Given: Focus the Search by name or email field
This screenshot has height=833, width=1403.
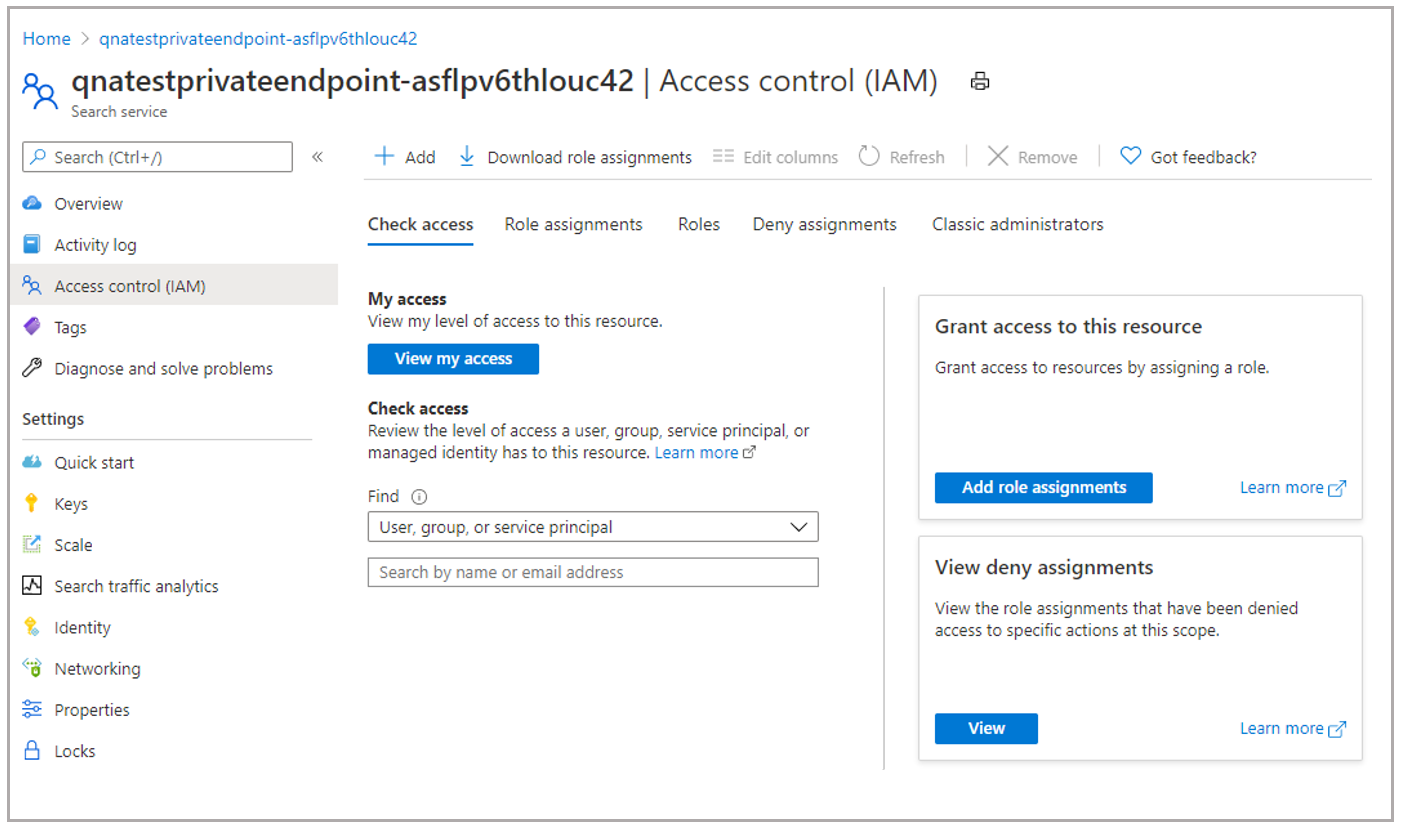Looking at the screenshot, I should pyautogui.click(x=593, y=572).
